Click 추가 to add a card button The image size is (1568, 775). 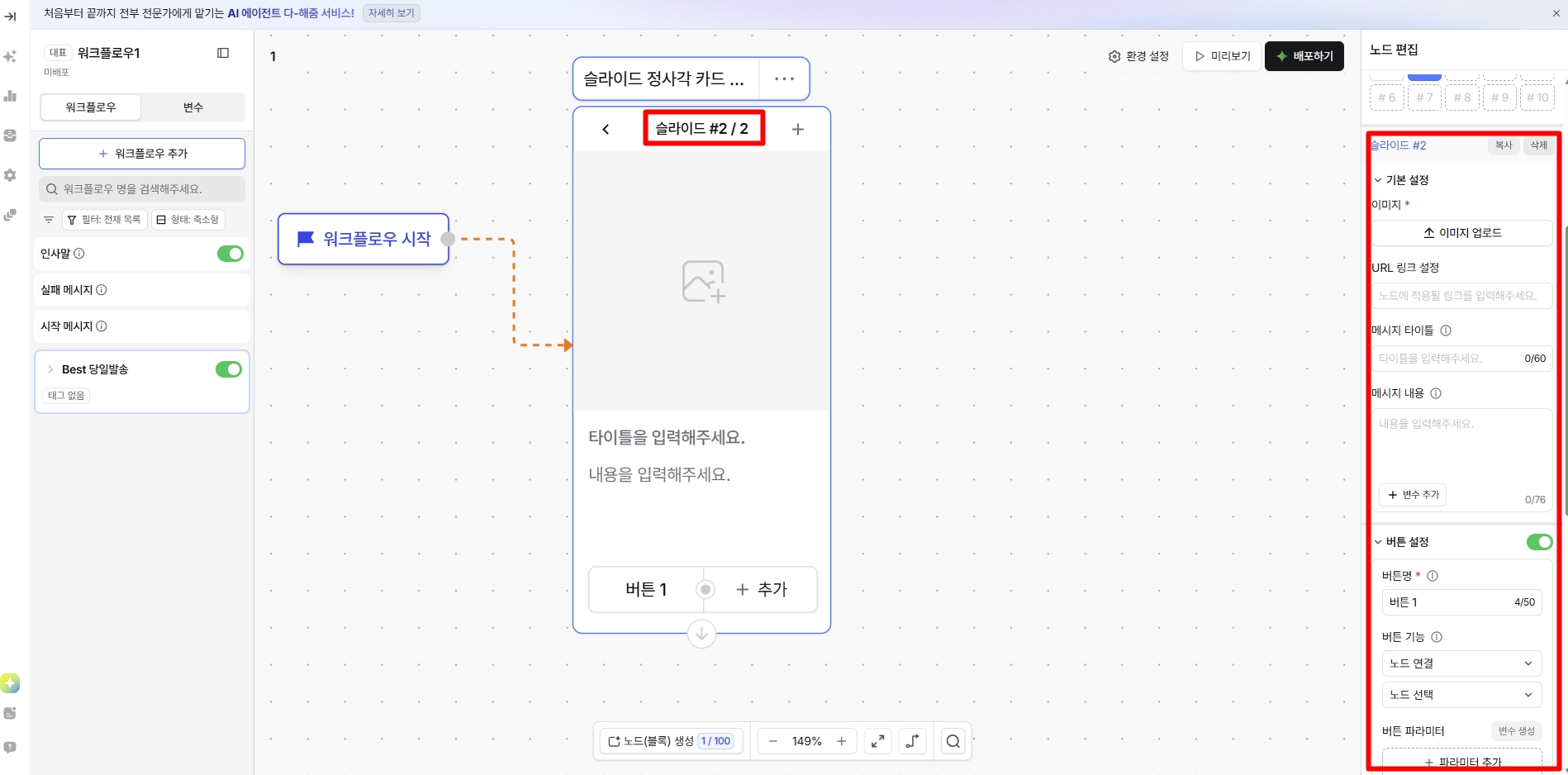(761, 589)
